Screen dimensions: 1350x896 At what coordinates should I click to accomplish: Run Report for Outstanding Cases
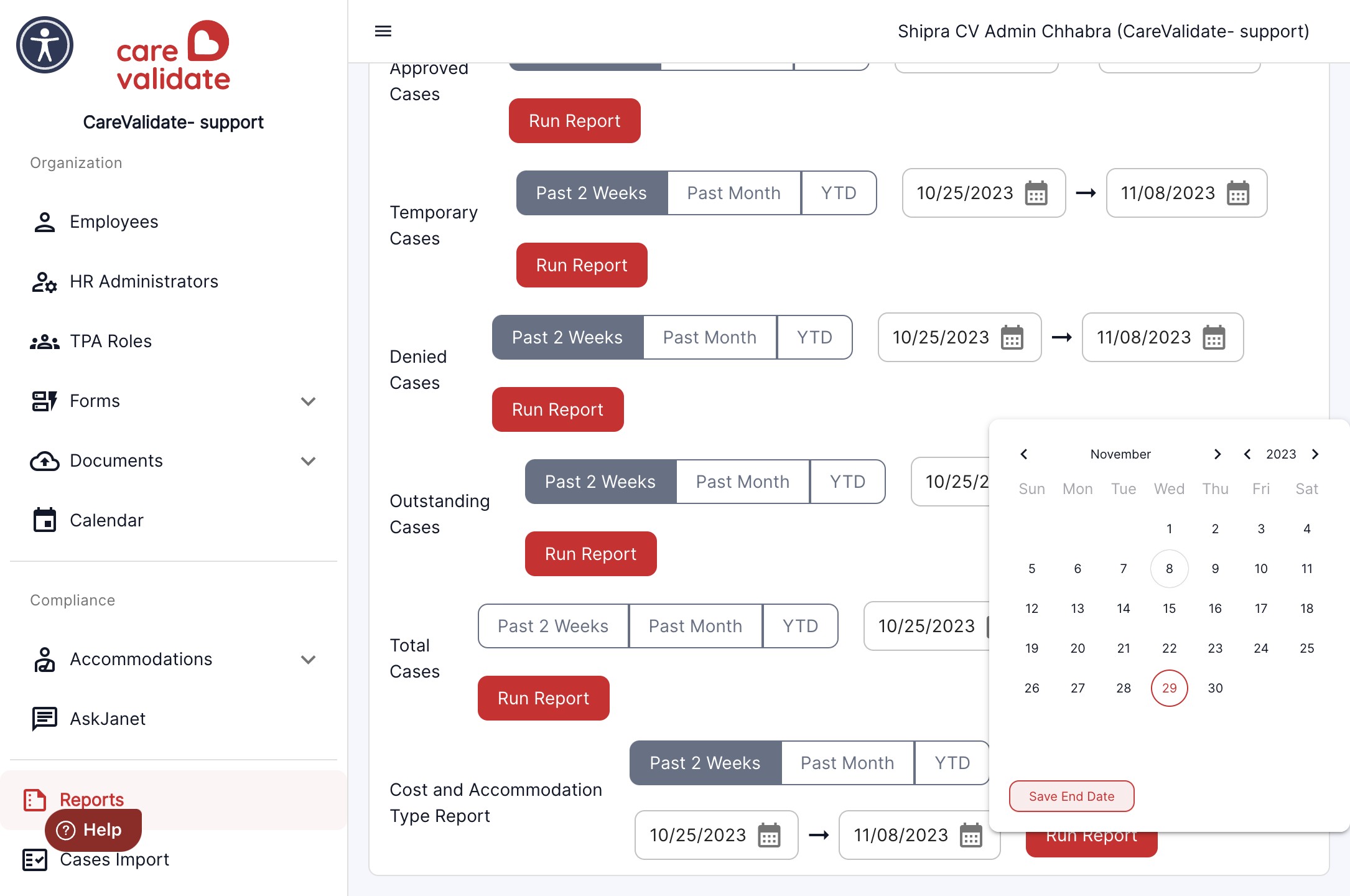(x=590, y=554)
